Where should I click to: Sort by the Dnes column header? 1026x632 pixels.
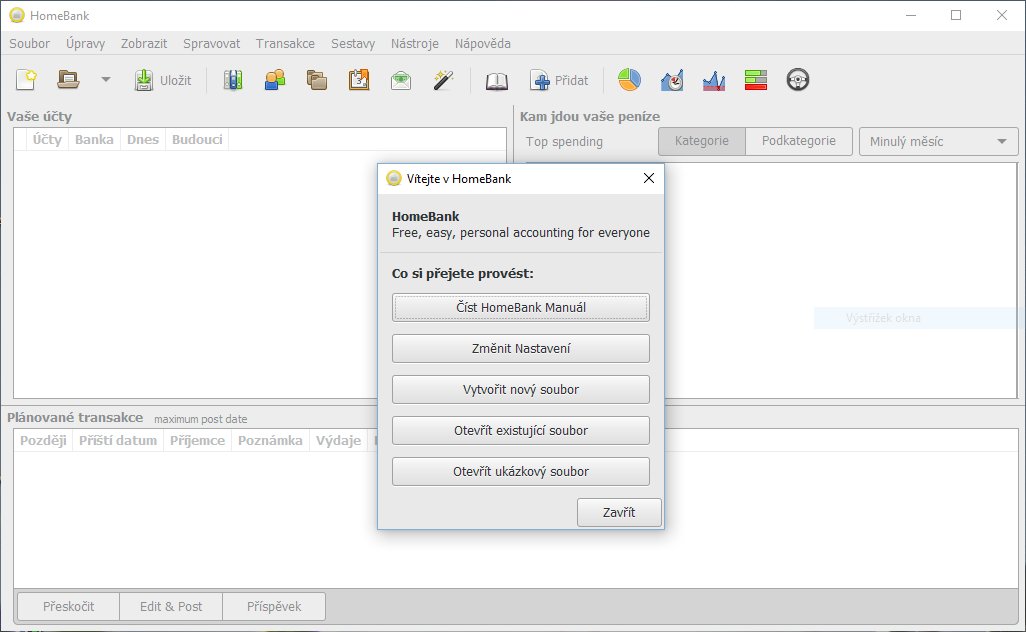click(x=143, y=139)
